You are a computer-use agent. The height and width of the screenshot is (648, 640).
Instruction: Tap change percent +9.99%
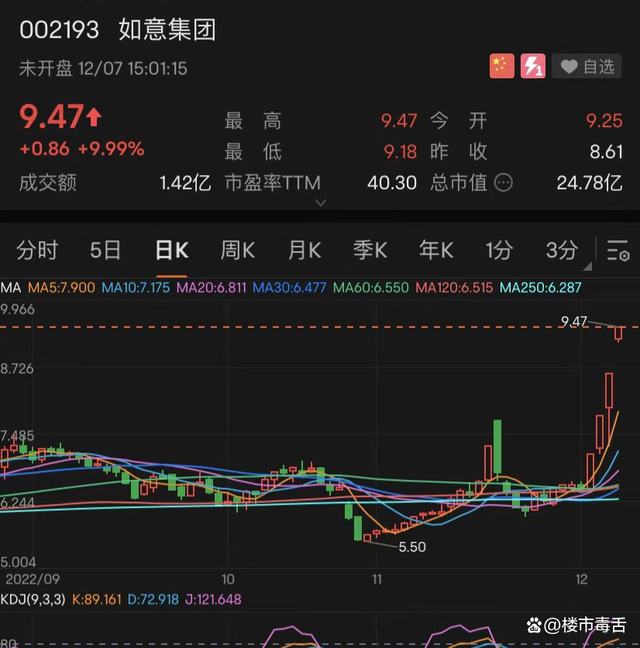(111, 149)
